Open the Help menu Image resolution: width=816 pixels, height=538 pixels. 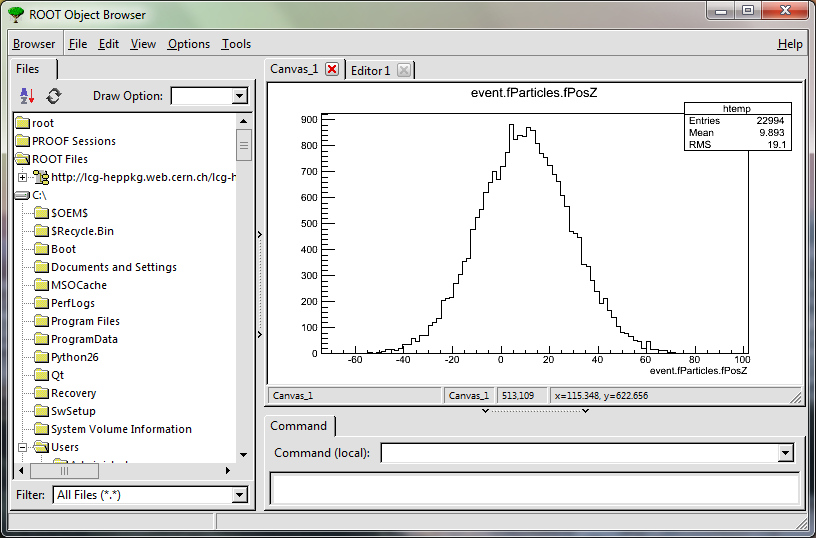(x=789, y=44)
